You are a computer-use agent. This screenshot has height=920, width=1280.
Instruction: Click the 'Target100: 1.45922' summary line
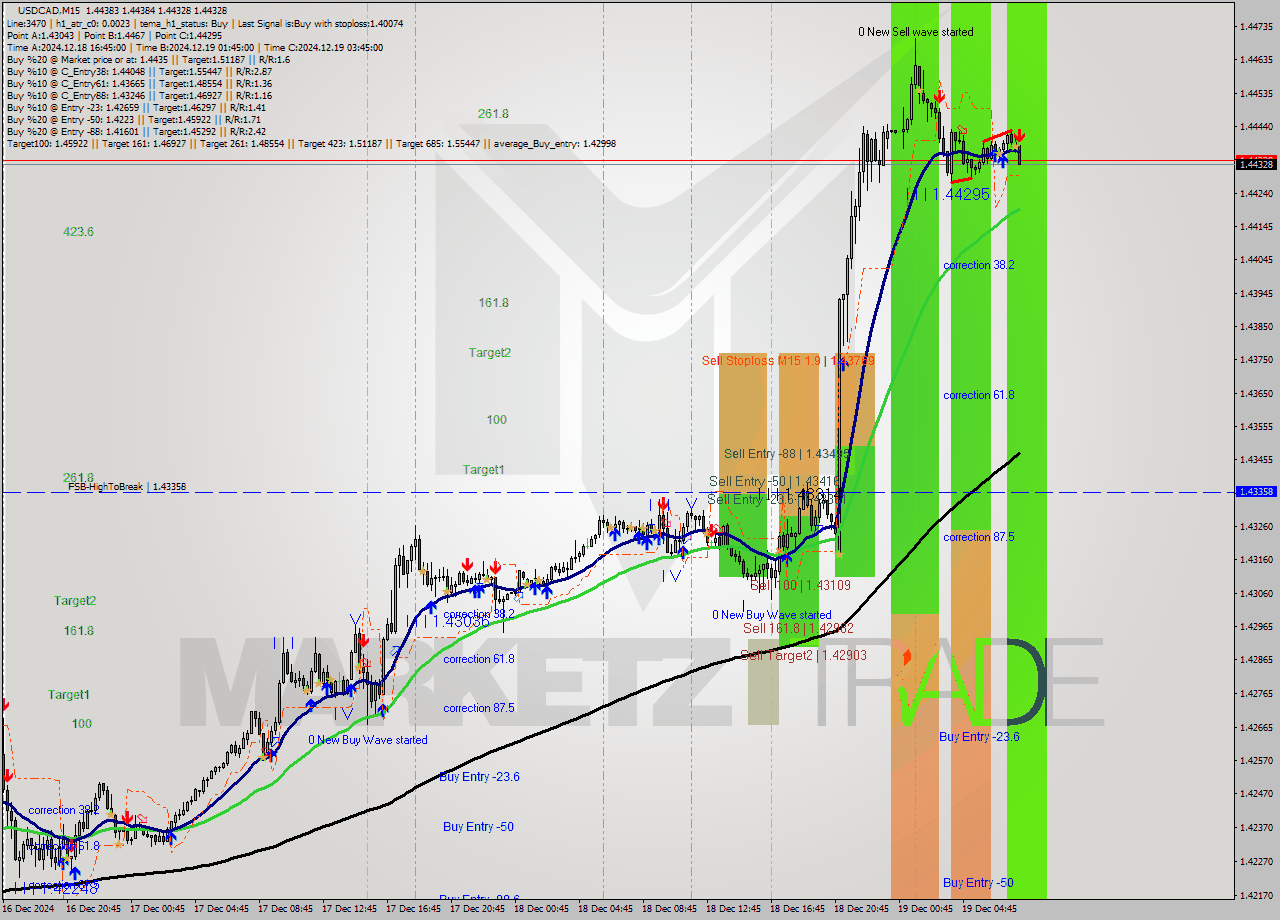click(x=311, y=144)
